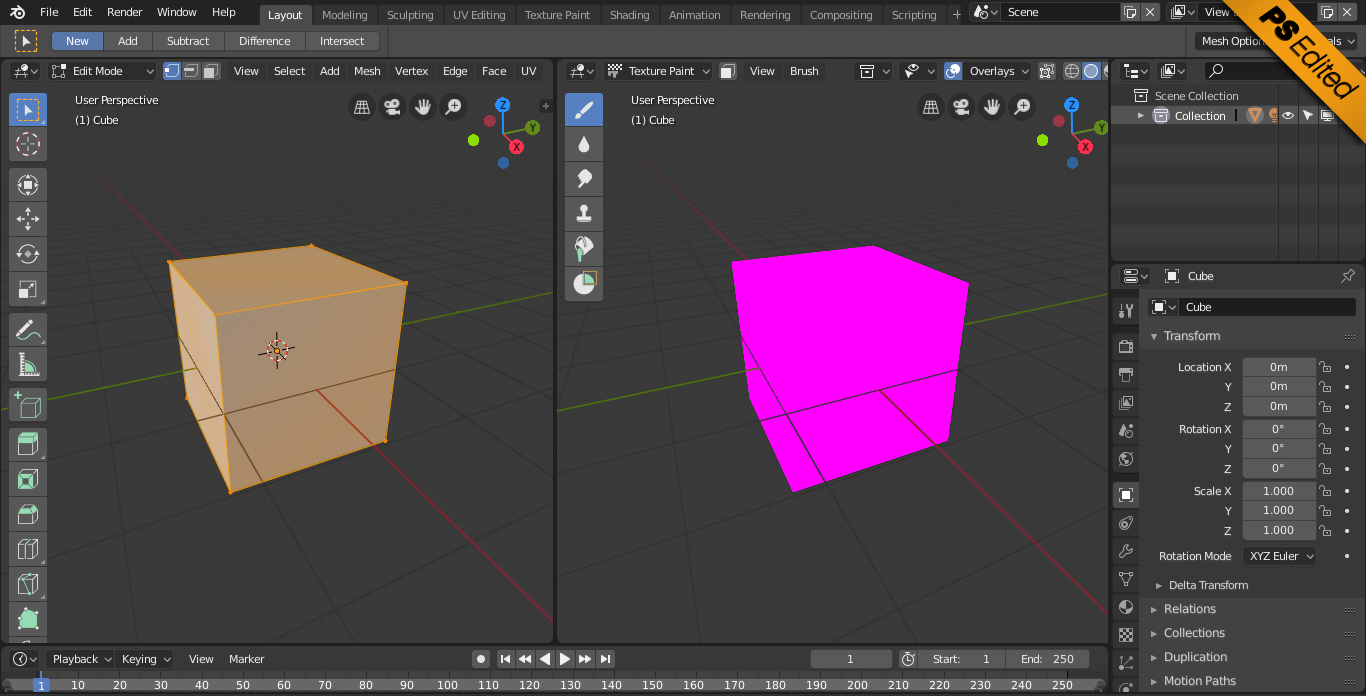Toggle the Overlays display button
1366x696 pixels.
coord(953,71)
